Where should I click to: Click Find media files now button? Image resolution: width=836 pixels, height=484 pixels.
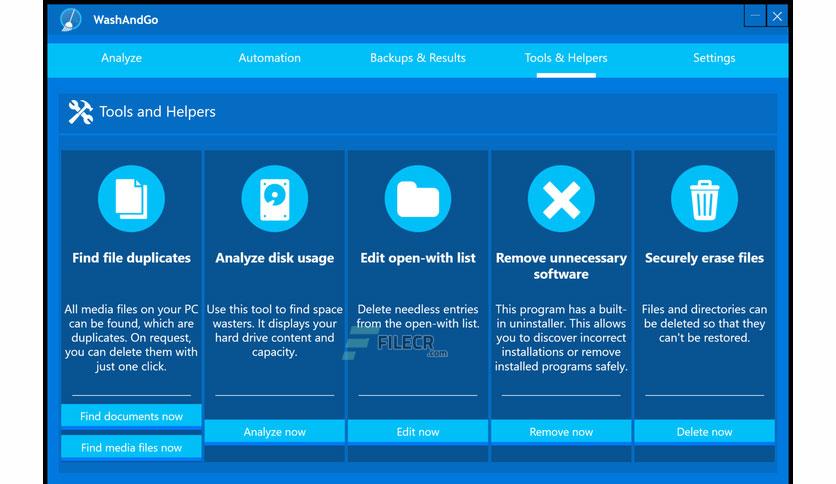131,447
